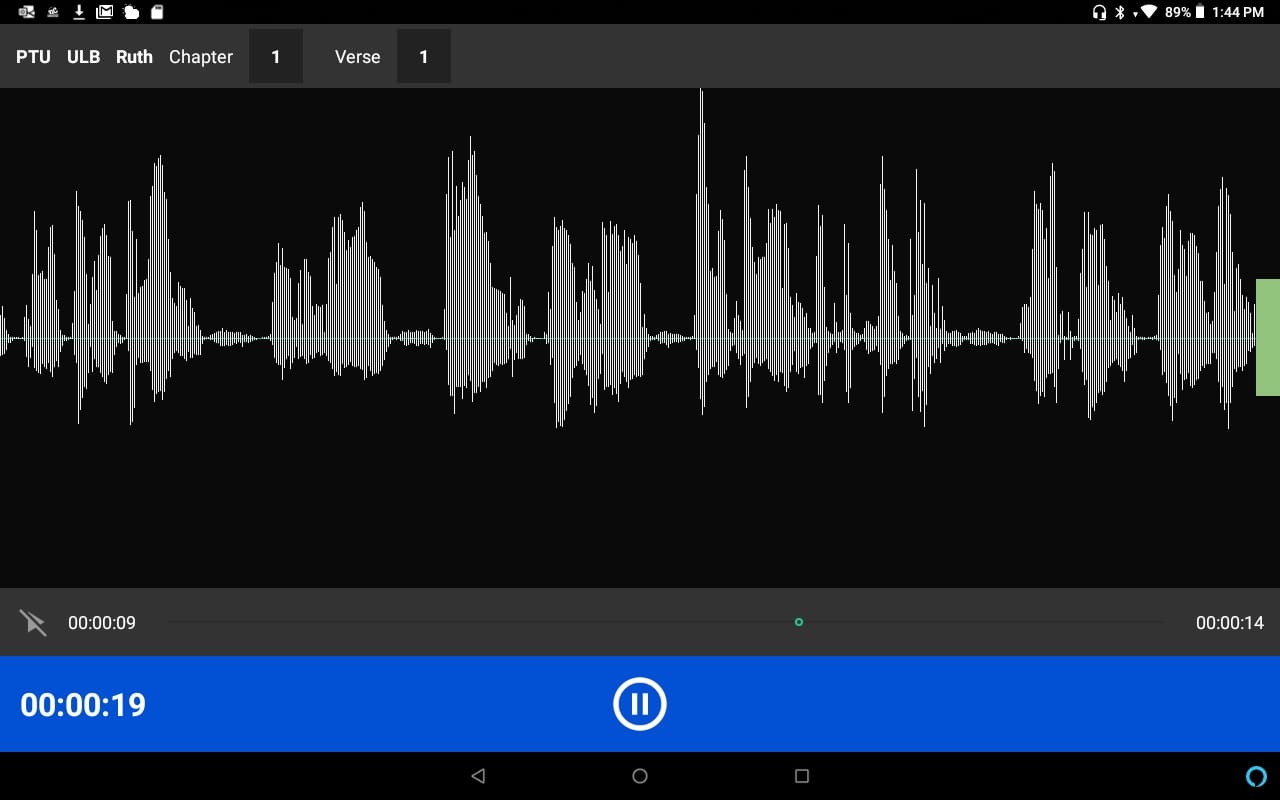Click the headphones status icon

[1099, 12]
